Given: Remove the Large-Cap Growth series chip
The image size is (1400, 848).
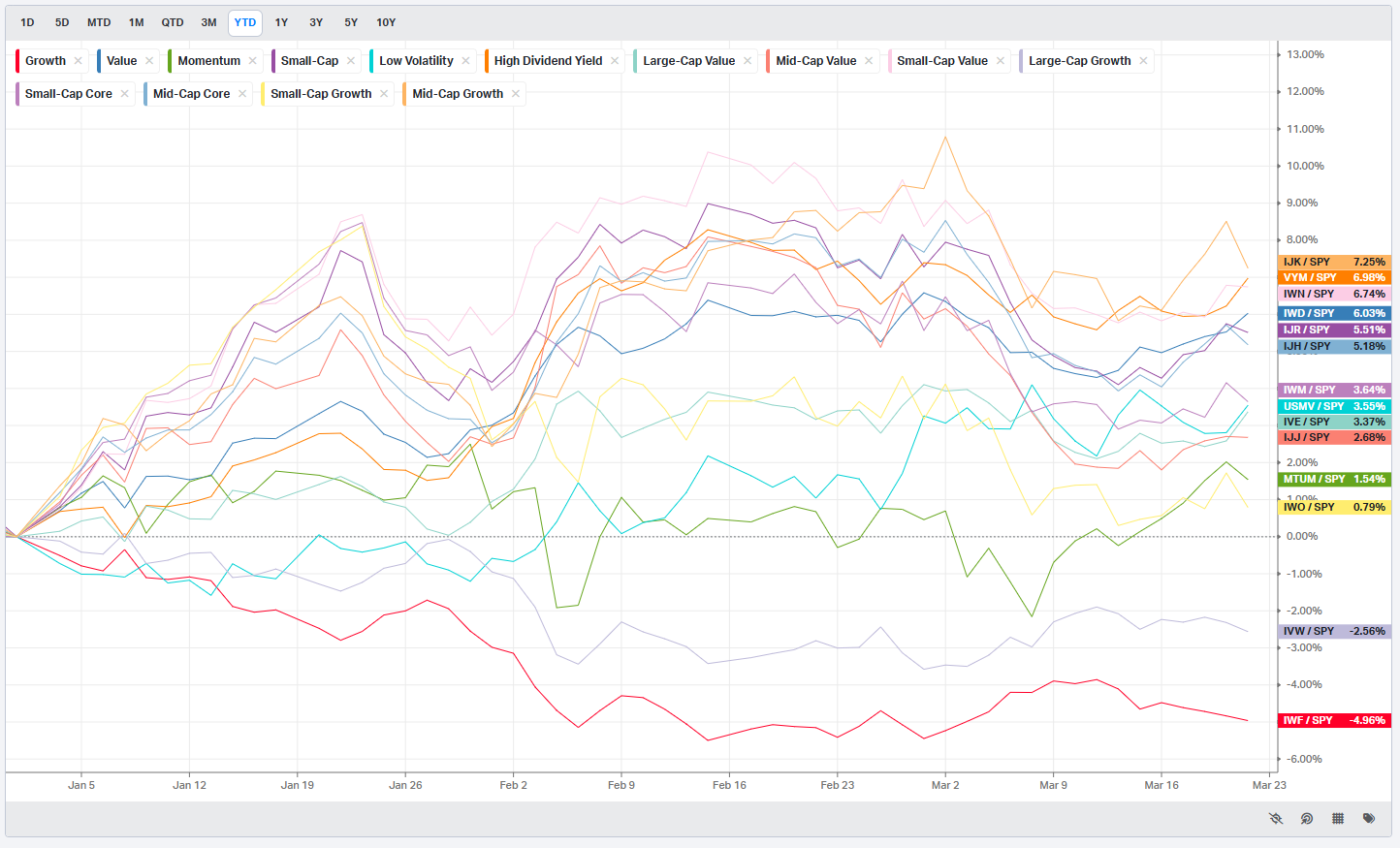Looking at the screenshot, I should click(1143, 61).
